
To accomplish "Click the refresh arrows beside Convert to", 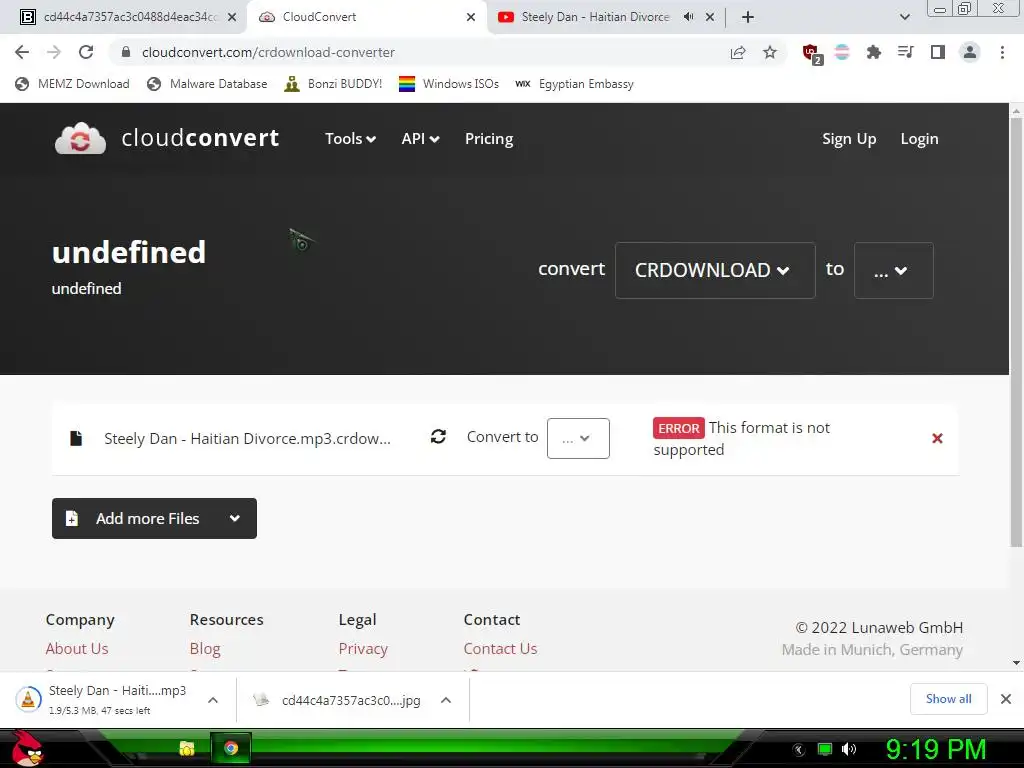I will pyautogui.click(x=438, y=436).
